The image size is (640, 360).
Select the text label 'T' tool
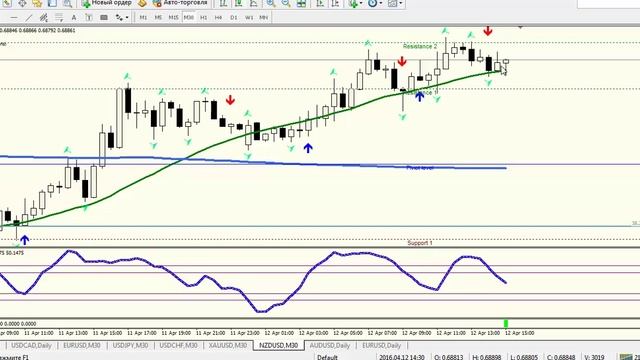coord(89,18)
